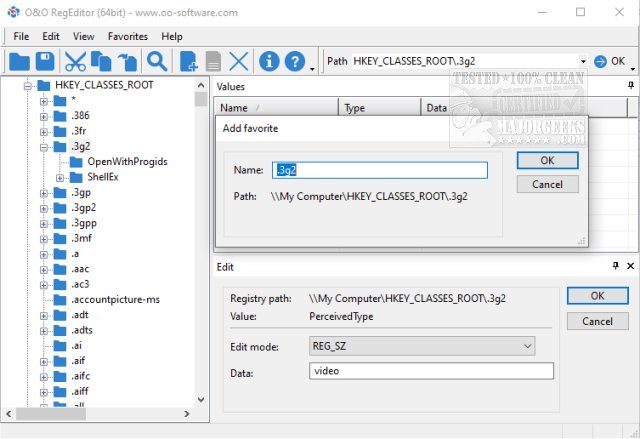640x439 pixels.
Task: Click Cancel in the Edit panel
Action: [x=598, y=321]
